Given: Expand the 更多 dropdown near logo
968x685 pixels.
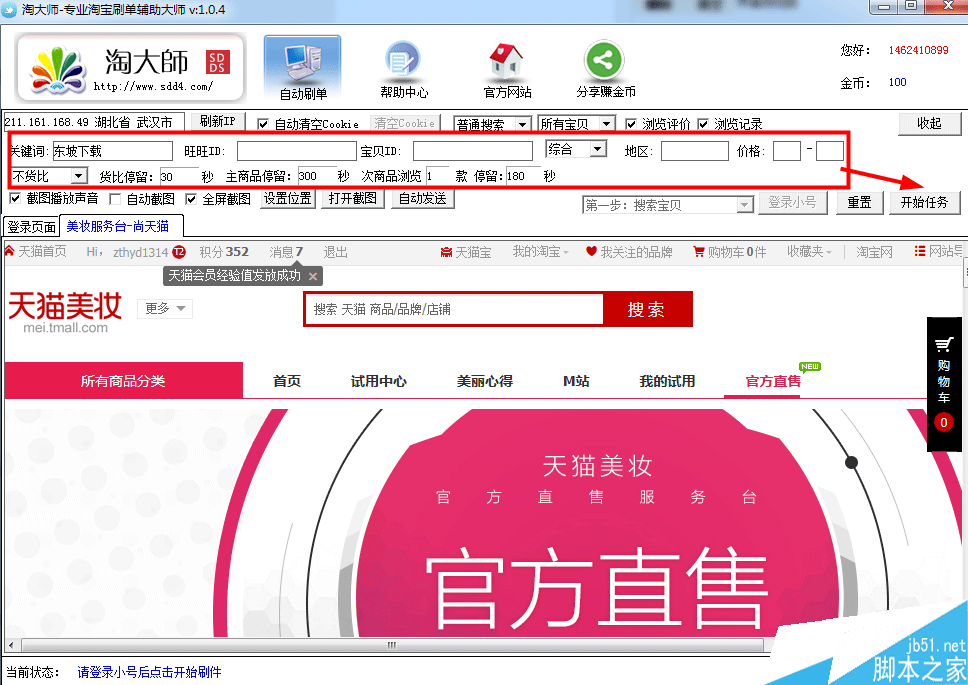Looking at the screenshot, I should tap(165, 308).
